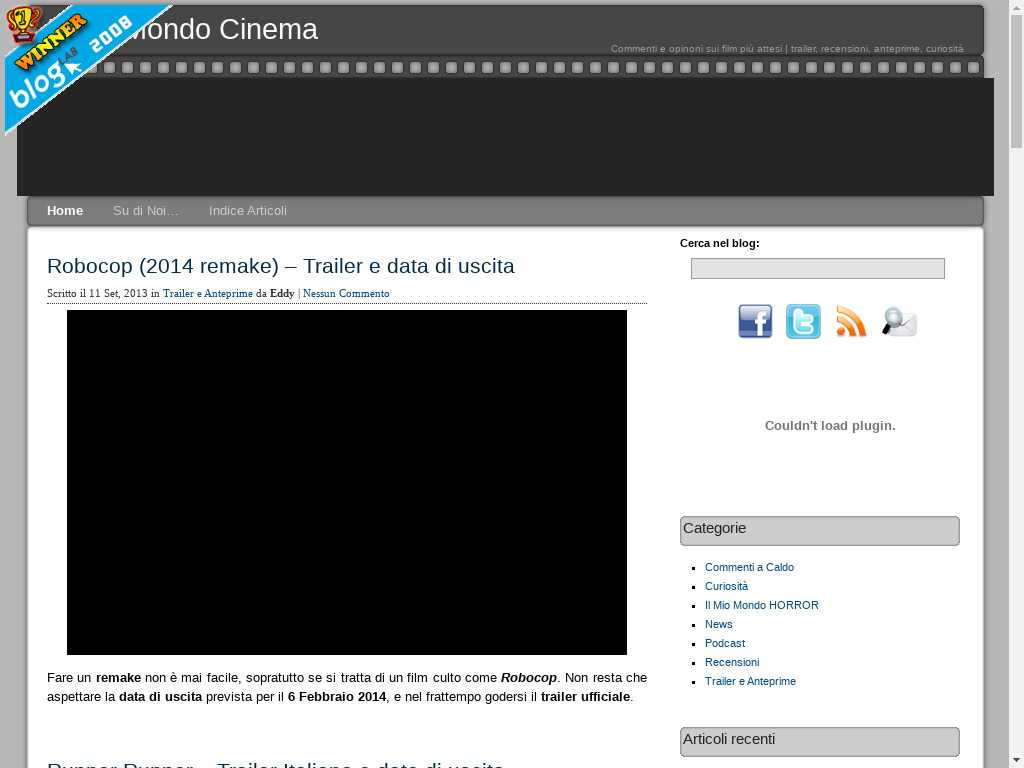Image resolution: width=1024 pixels, height=768 pixels.
Task: Click the Nessun Commento link
Action: (x=346, y=293)
